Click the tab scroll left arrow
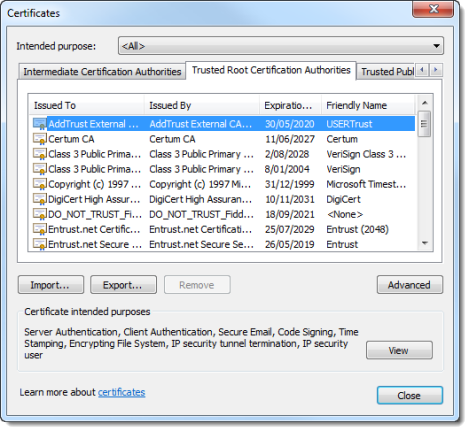Image resolution: width=470 pixels, height=432 pixels. 422,70
